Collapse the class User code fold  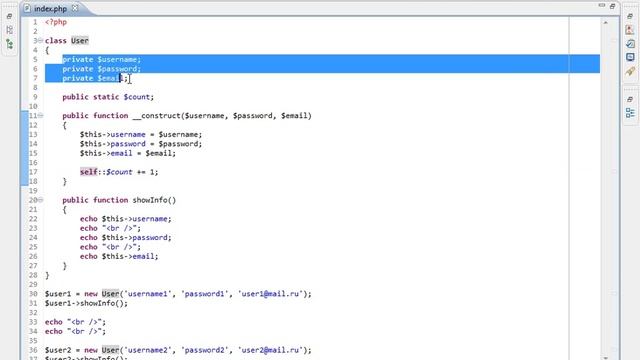[40, 40]
